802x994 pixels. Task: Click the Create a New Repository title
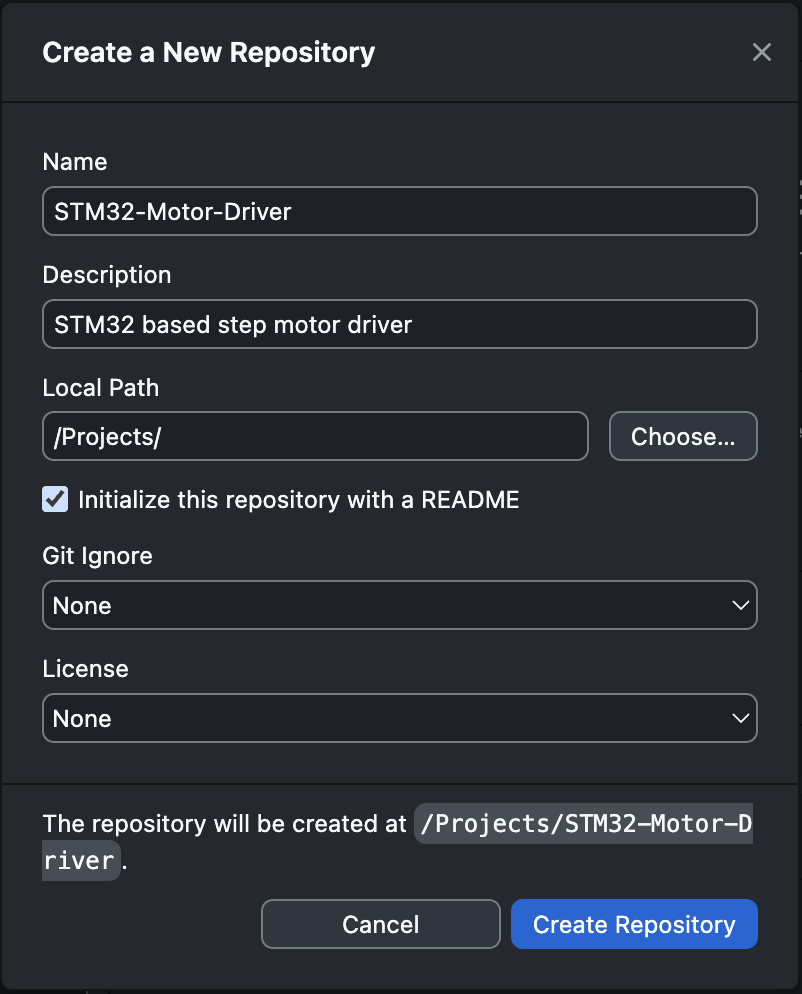click(208, 52)
